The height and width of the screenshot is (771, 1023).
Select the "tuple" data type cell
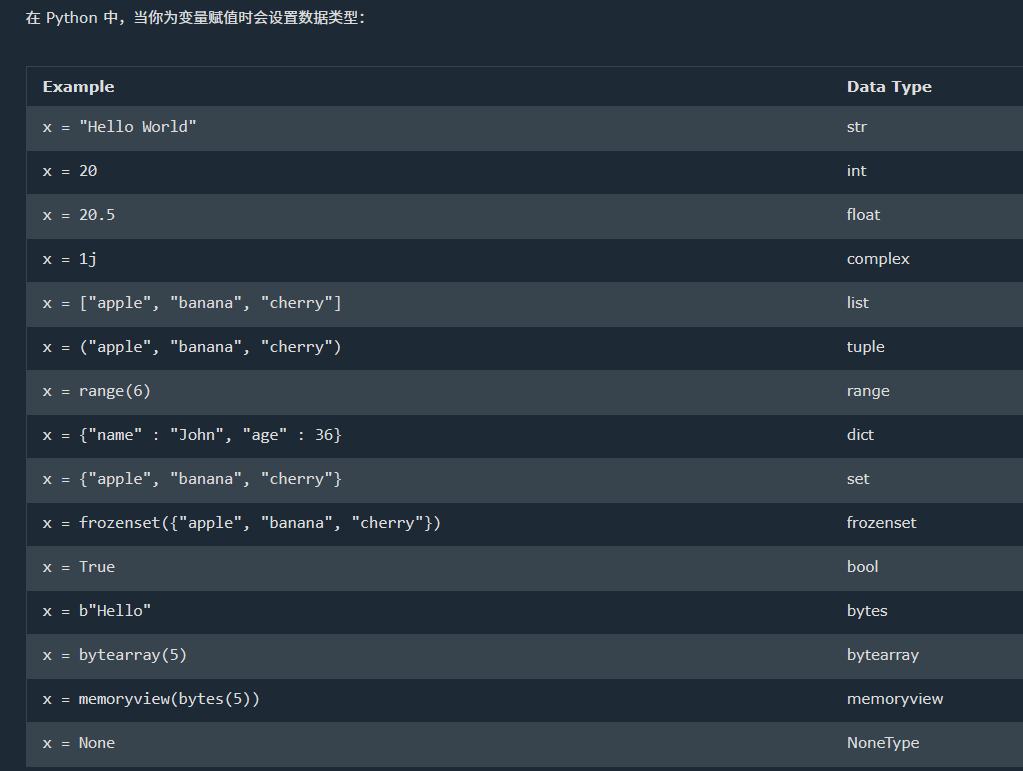(865, 347)
